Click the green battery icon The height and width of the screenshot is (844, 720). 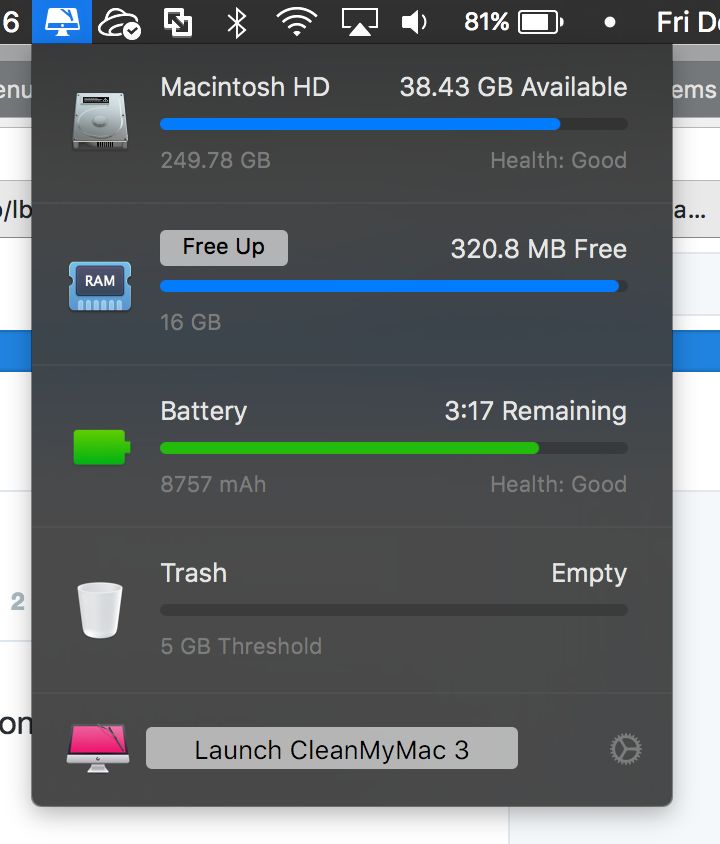click(102, 447)
